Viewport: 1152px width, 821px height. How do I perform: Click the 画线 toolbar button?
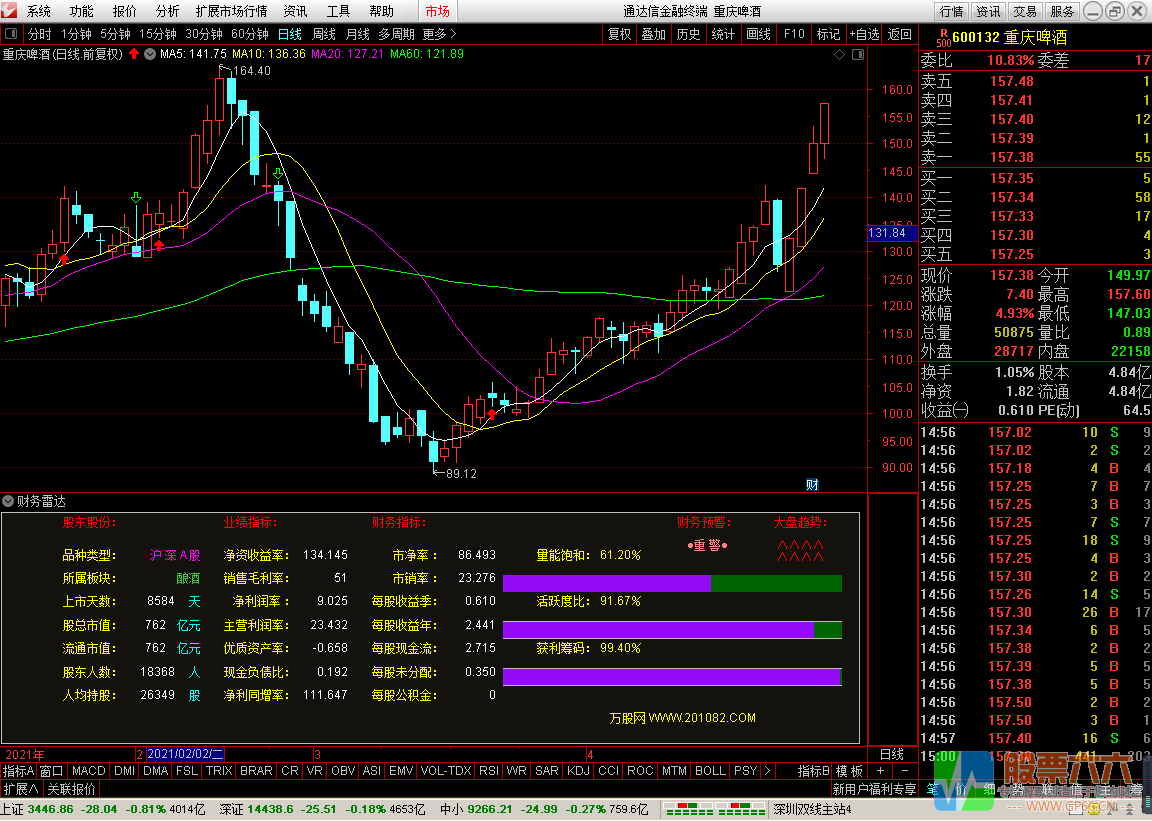click(758, 34)
